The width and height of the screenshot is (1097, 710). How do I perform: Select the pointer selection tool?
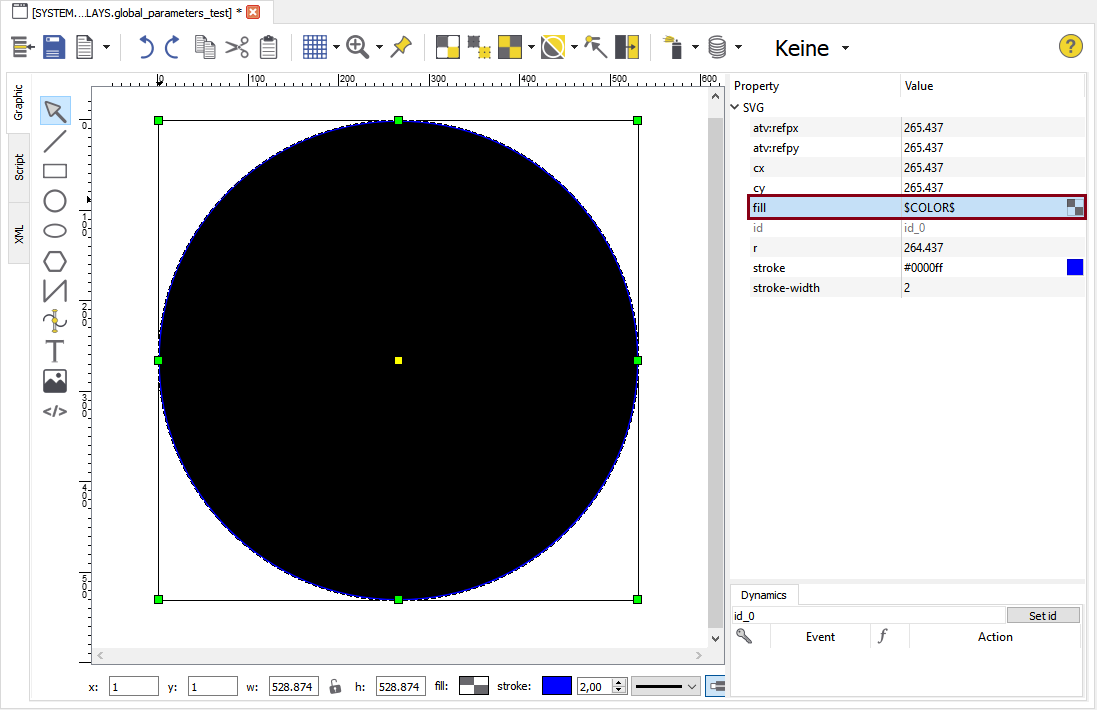click(55, 110)
